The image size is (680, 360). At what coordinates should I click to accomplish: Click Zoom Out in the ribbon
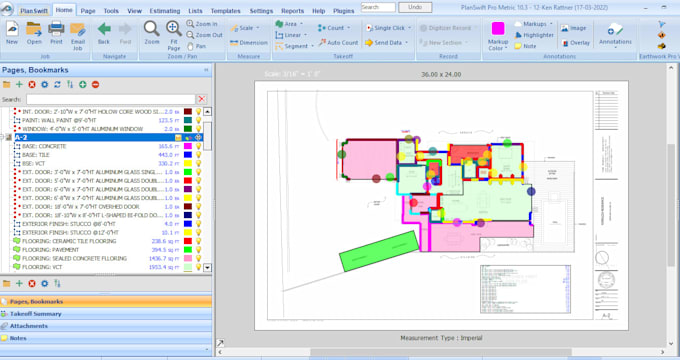pyautogui.click(x=204, y=35)
